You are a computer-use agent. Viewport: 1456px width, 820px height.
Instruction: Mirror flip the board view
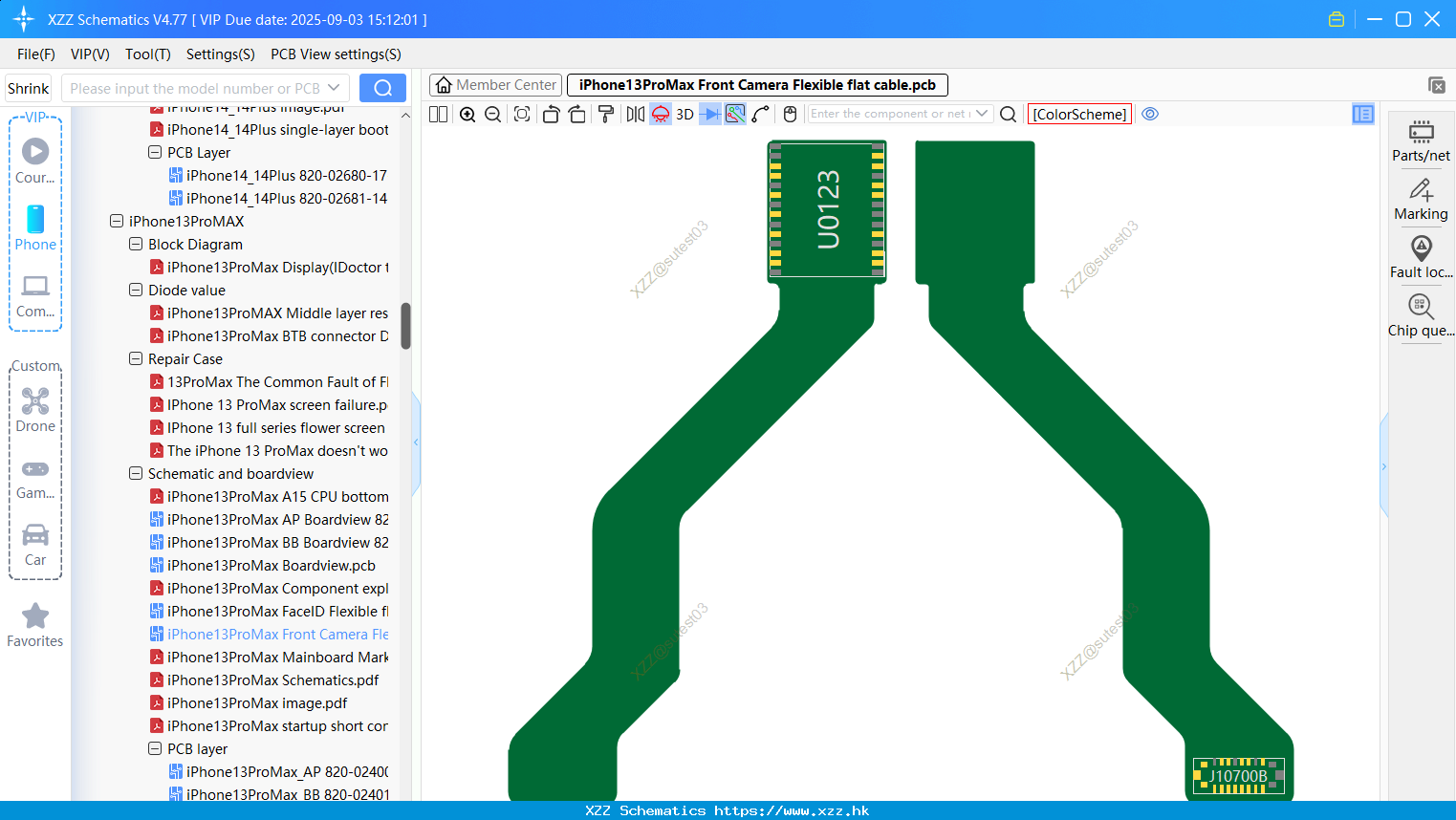635,114
